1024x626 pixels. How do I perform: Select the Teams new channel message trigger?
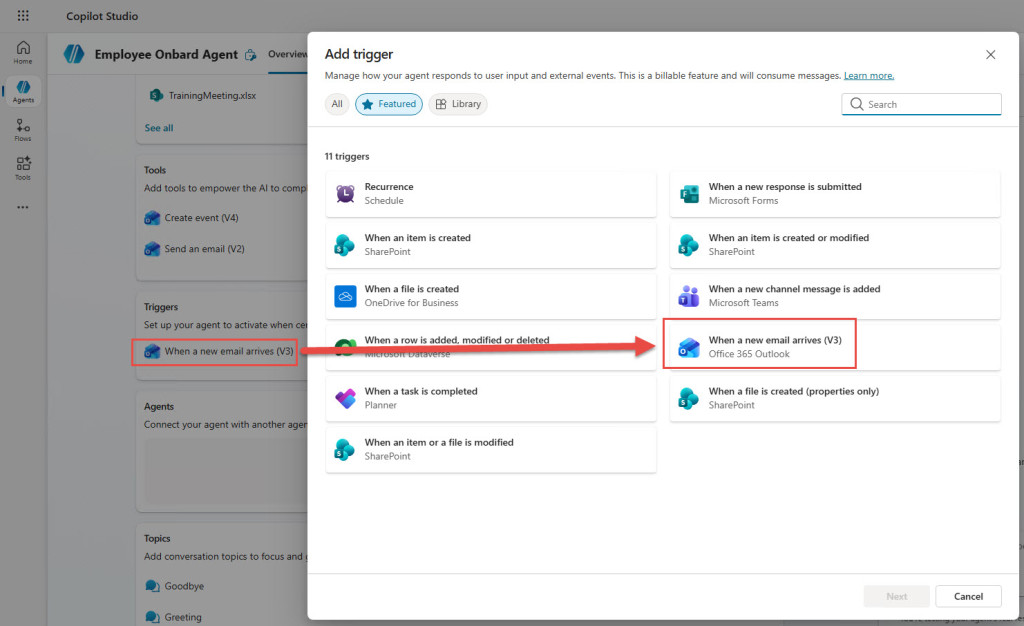[x=835, y=296]
